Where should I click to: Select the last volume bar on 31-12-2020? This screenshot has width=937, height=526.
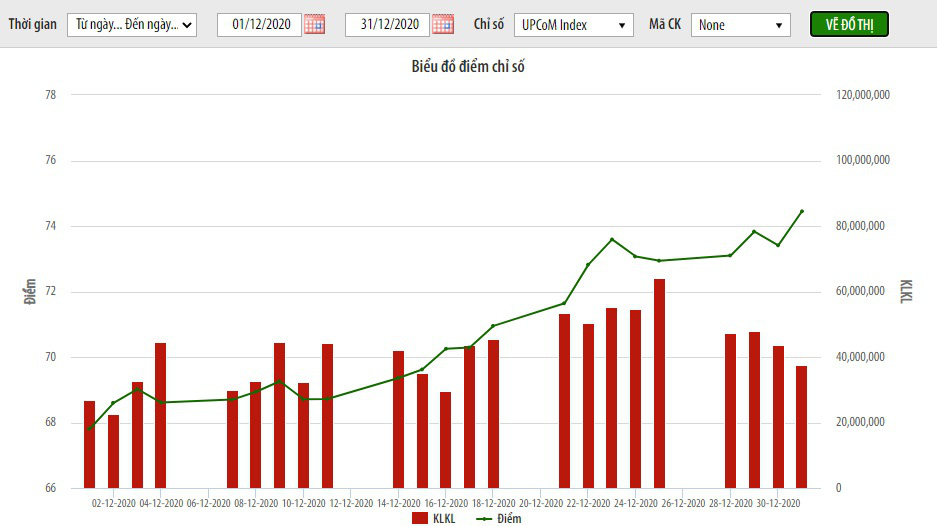pos(801,427)
